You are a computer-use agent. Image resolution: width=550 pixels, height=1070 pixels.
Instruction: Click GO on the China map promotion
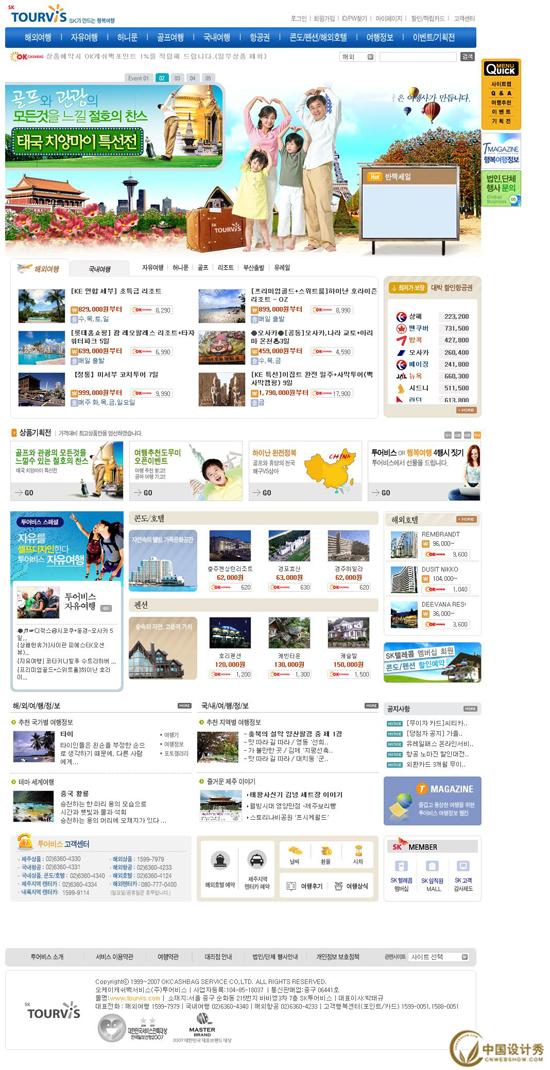(x=262, y=492)
